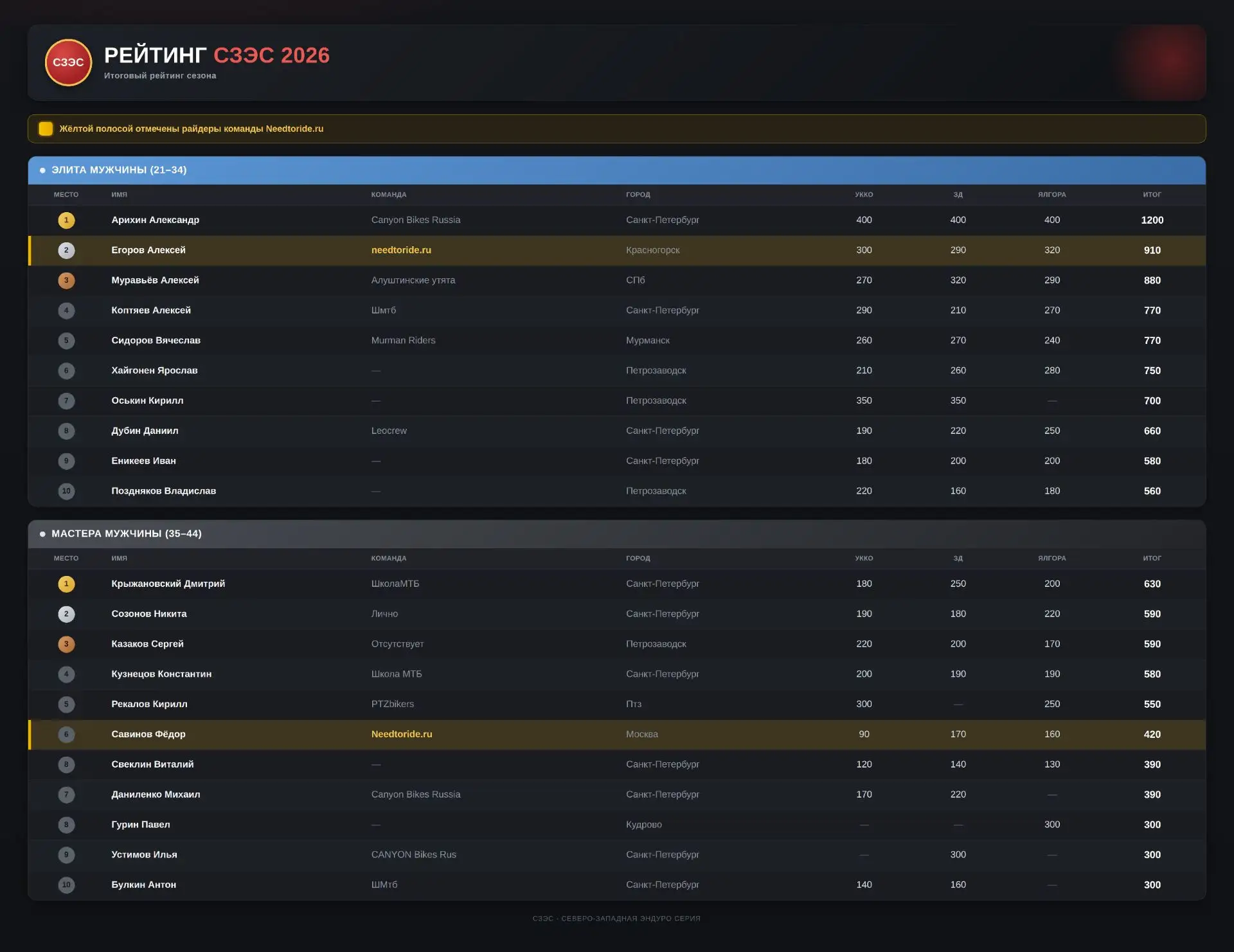
Task: Click the gold place 1 medal of Крыжановский Дмитрий
Action: click(x=66, y=584)
